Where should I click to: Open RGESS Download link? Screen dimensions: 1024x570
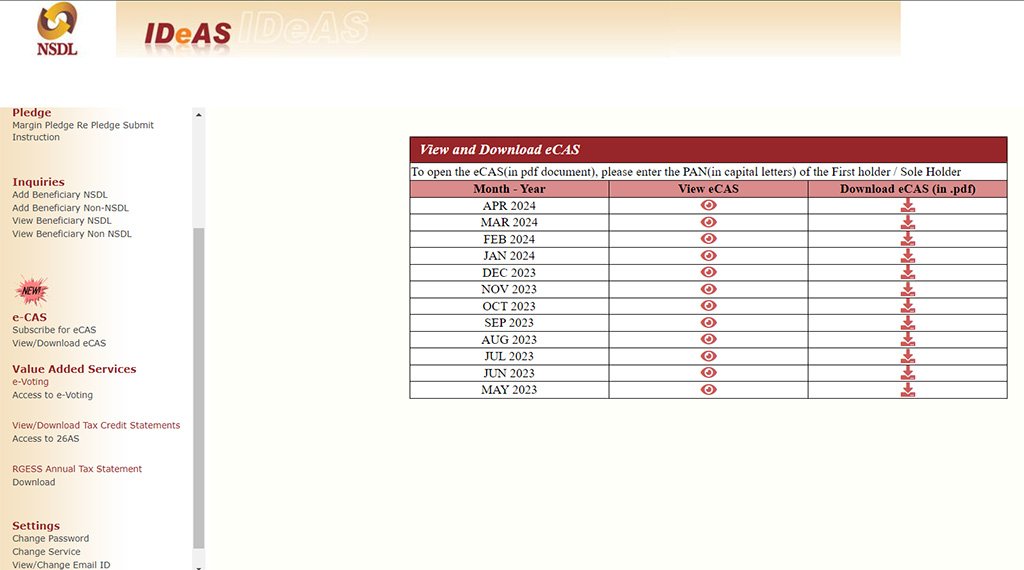33,483
